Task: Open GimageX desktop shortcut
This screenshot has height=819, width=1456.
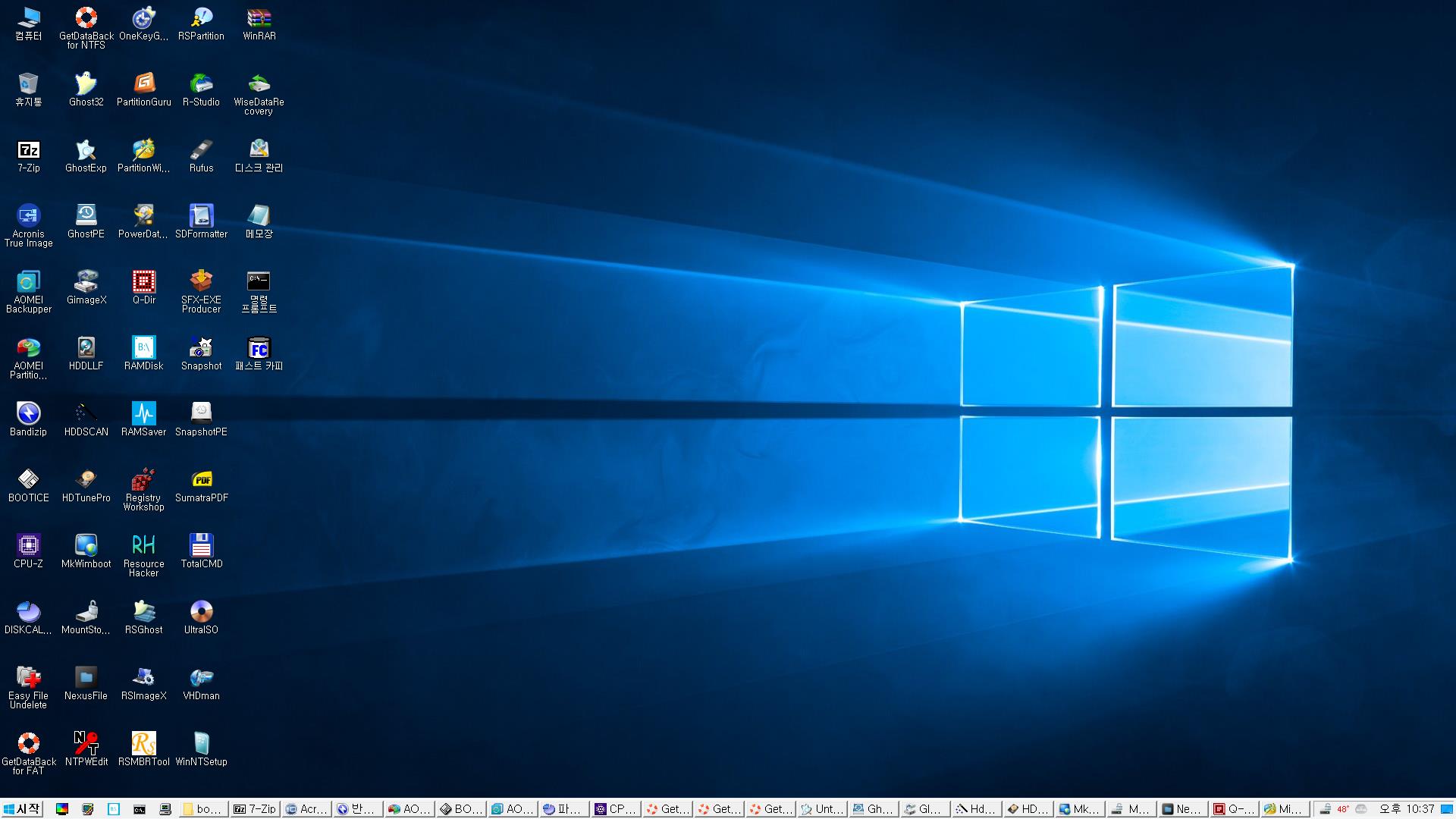Action: click(x=86, y=287)
